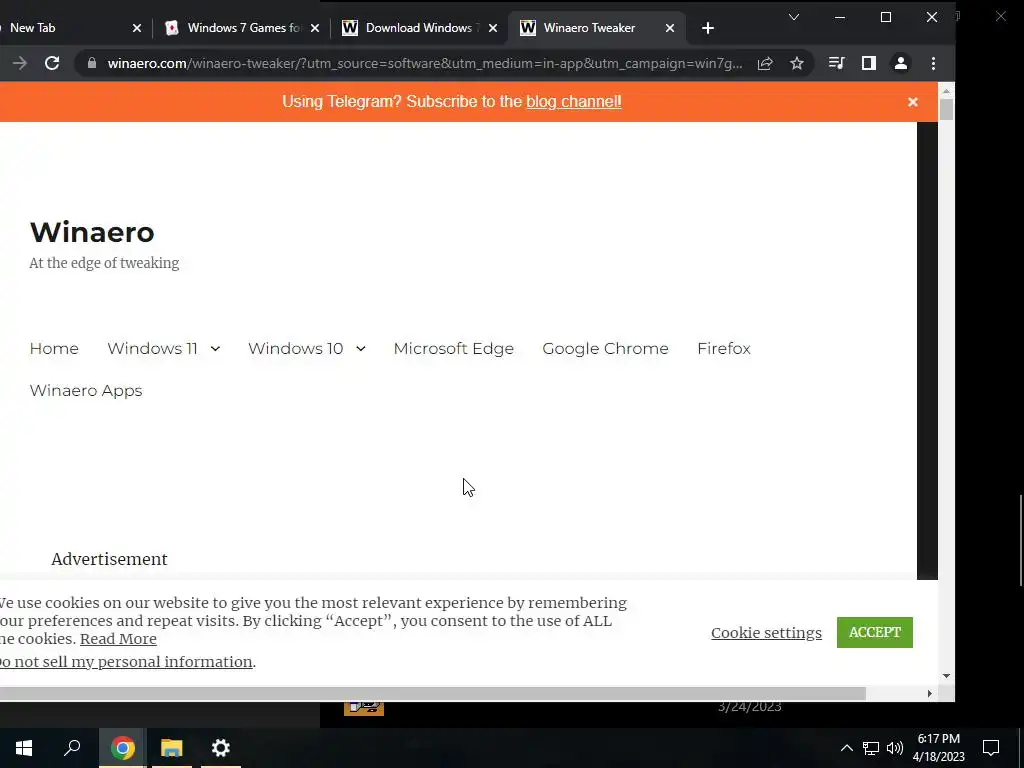This screenshot has height=768, width=1024.
Task: Open the Chrome three-dot menu
Action: (x=933, y=63)
